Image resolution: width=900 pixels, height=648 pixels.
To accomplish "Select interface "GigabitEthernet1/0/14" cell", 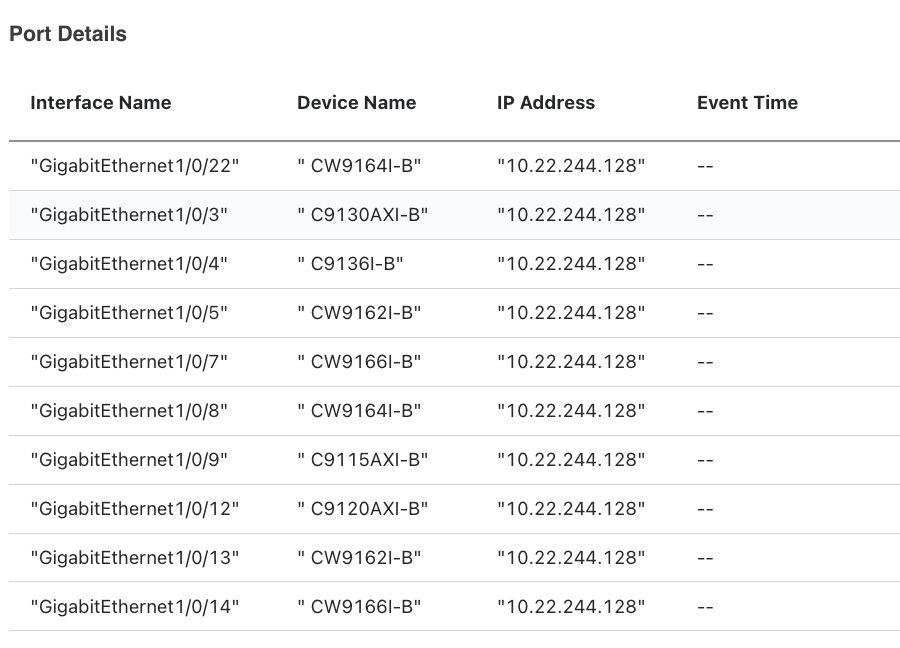I will [x=135, y=607].
